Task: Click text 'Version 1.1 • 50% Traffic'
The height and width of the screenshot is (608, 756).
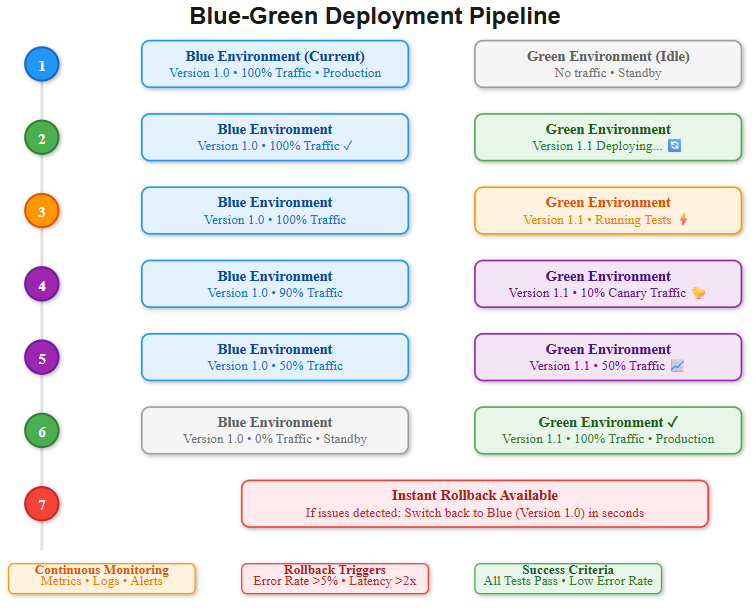Action: [597, 366]
